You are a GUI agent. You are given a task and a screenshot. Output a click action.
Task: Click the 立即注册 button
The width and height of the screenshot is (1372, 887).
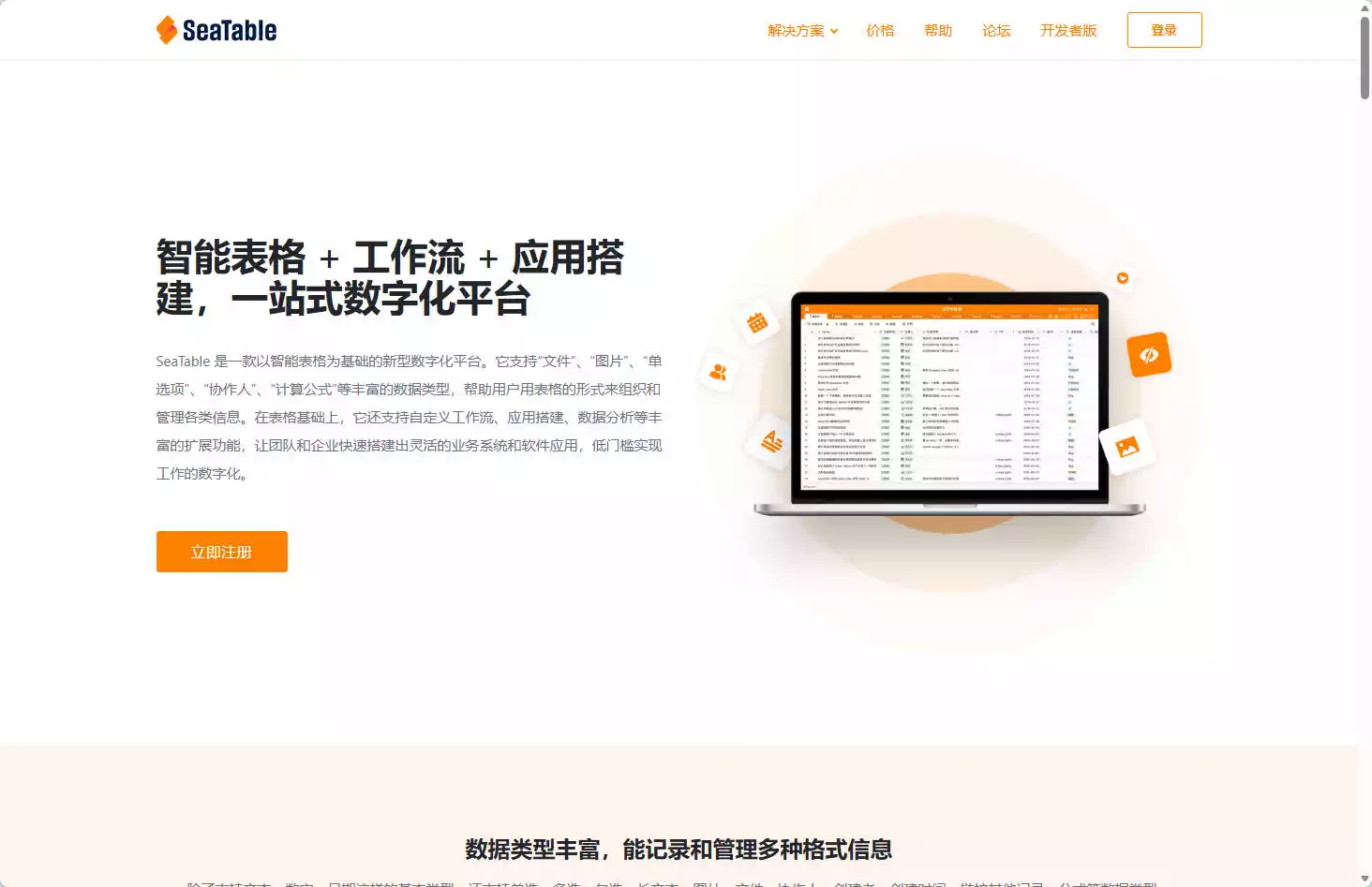(222, 552)
